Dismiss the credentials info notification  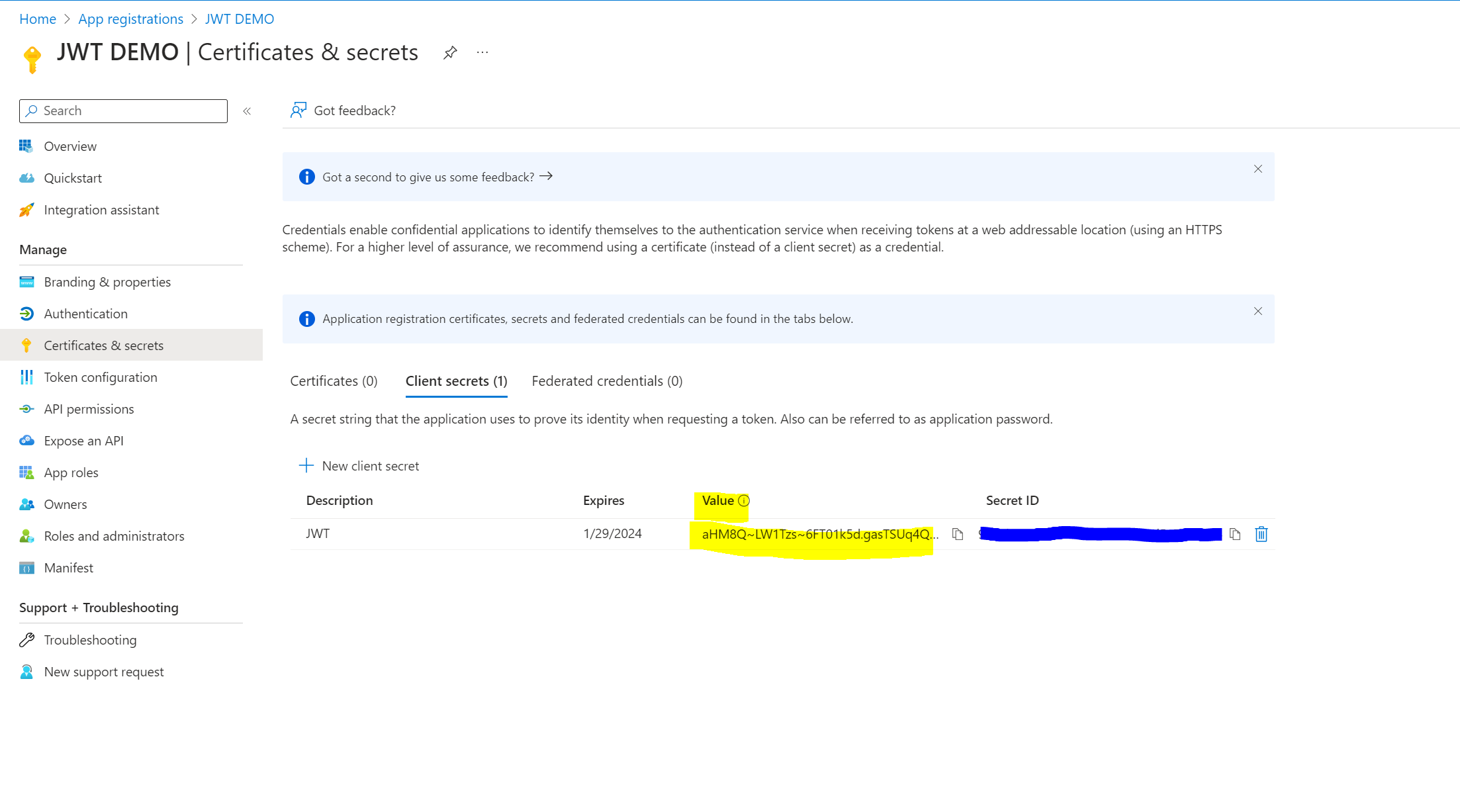click(1257, 311)
